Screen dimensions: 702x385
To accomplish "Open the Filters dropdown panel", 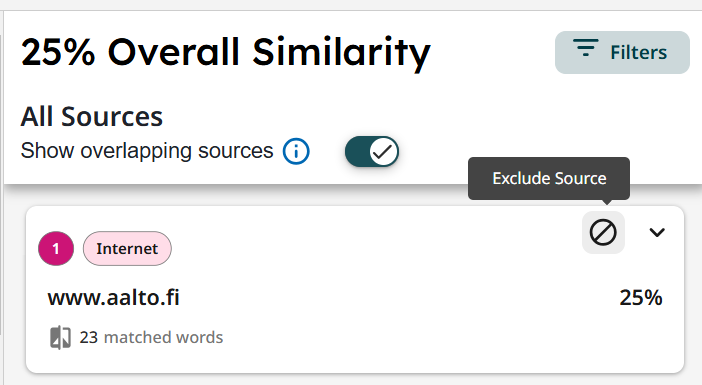I will 622,52.
